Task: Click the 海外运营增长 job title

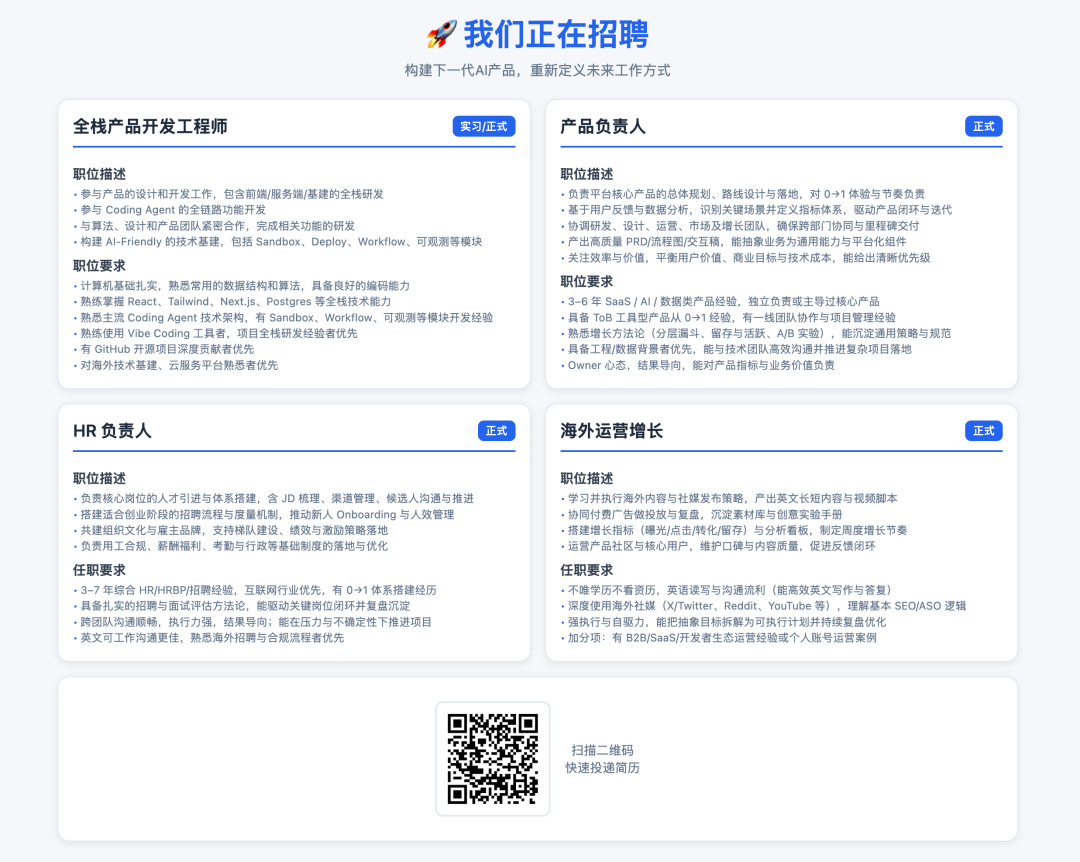Action: pyautogui.click(x=612, y=431)
